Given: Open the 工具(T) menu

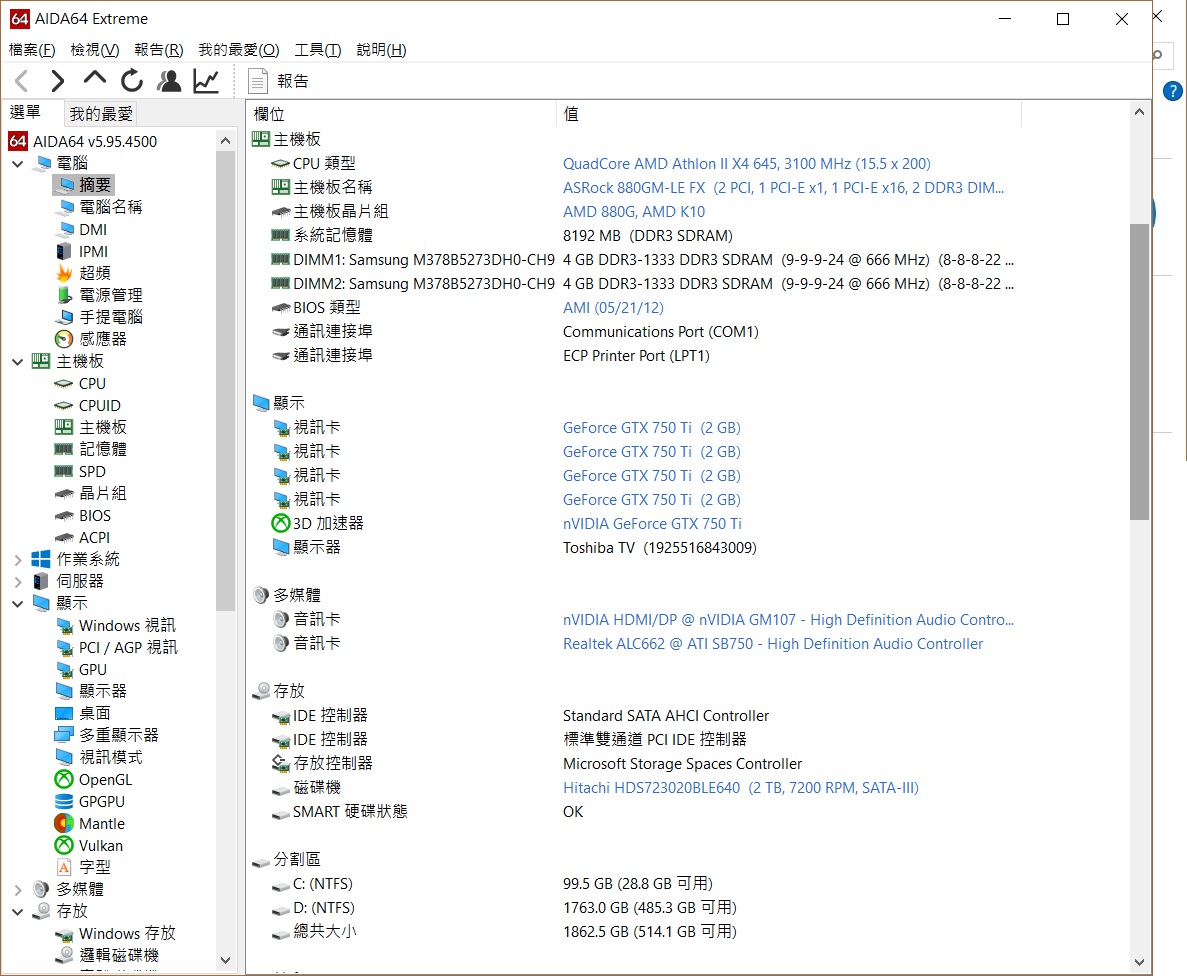Looking at the screenshot, I should click(317, 50).
